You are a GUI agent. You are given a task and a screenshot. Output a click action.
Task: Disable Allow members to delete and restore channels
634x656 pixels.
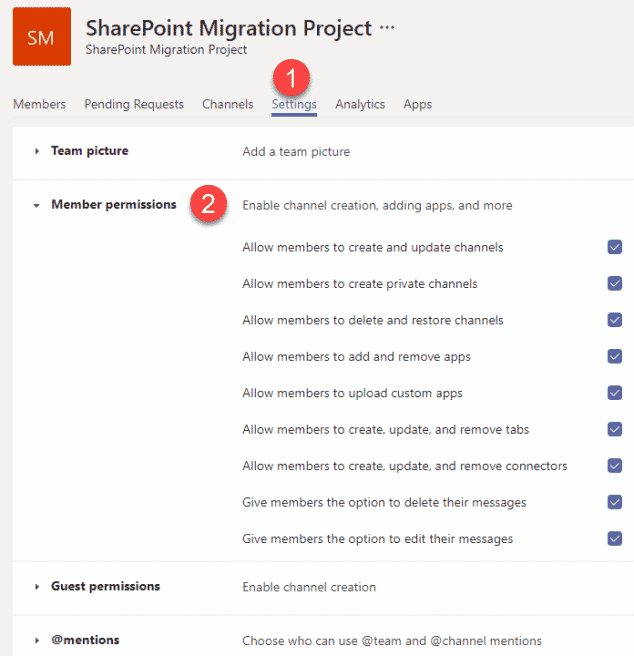click(x=614, y=320)
